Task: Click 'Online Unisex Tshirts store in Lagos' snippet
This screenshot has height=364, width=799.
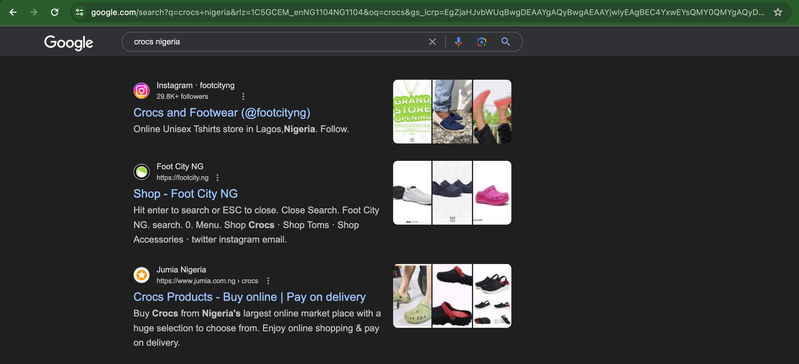Action: tap(241, 129)
